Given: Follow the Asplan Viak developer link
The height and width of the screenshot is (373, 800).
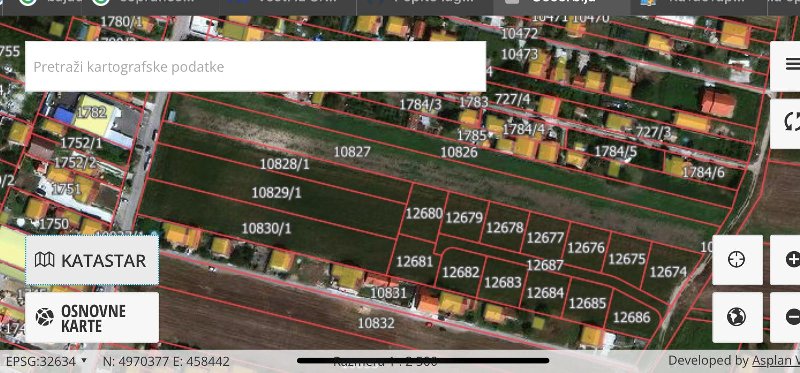Looking at the screenshot, I should [x=776, y=361].
